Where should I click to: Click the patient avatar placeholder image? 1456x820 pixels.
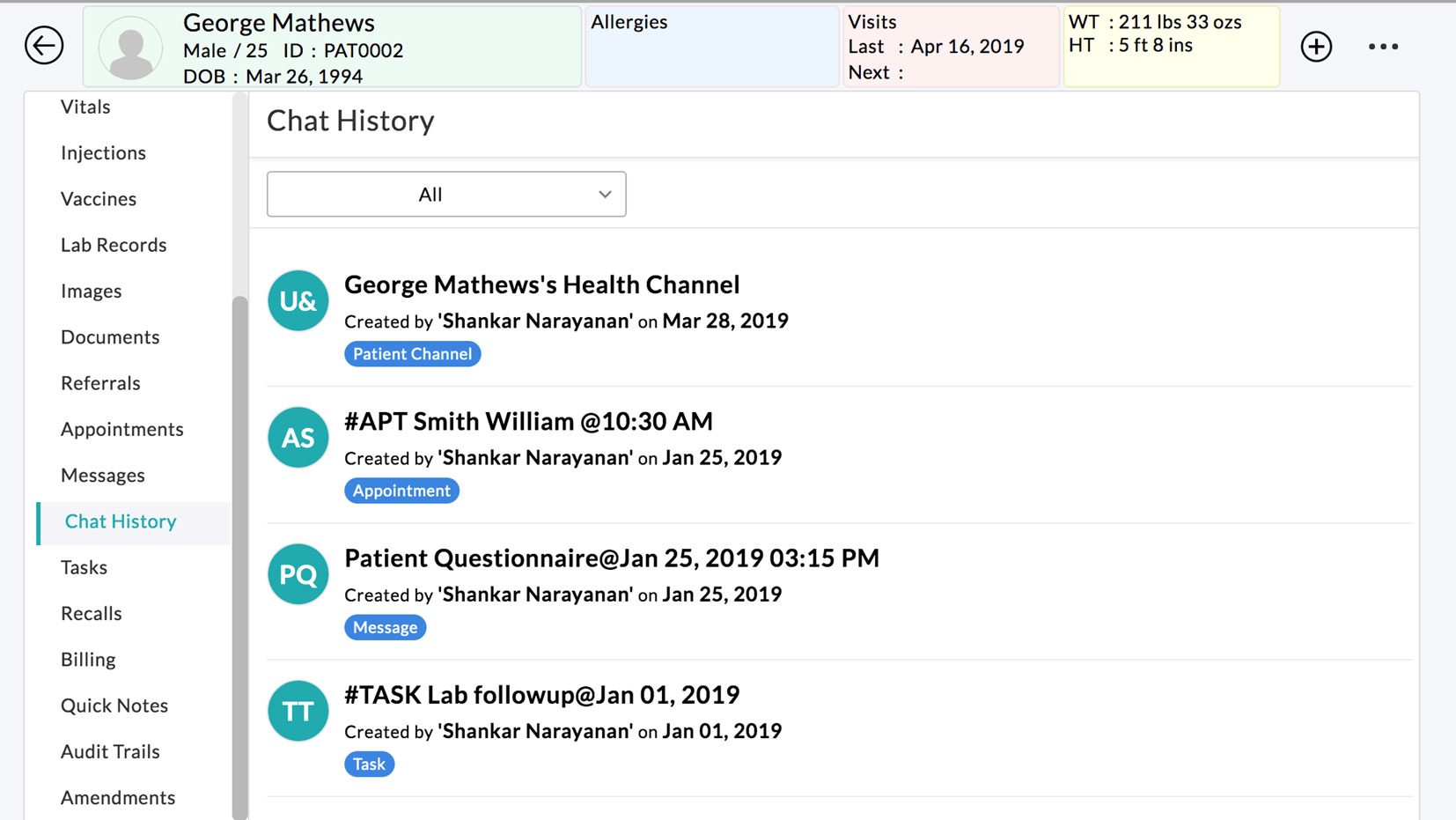click(130, 48)
